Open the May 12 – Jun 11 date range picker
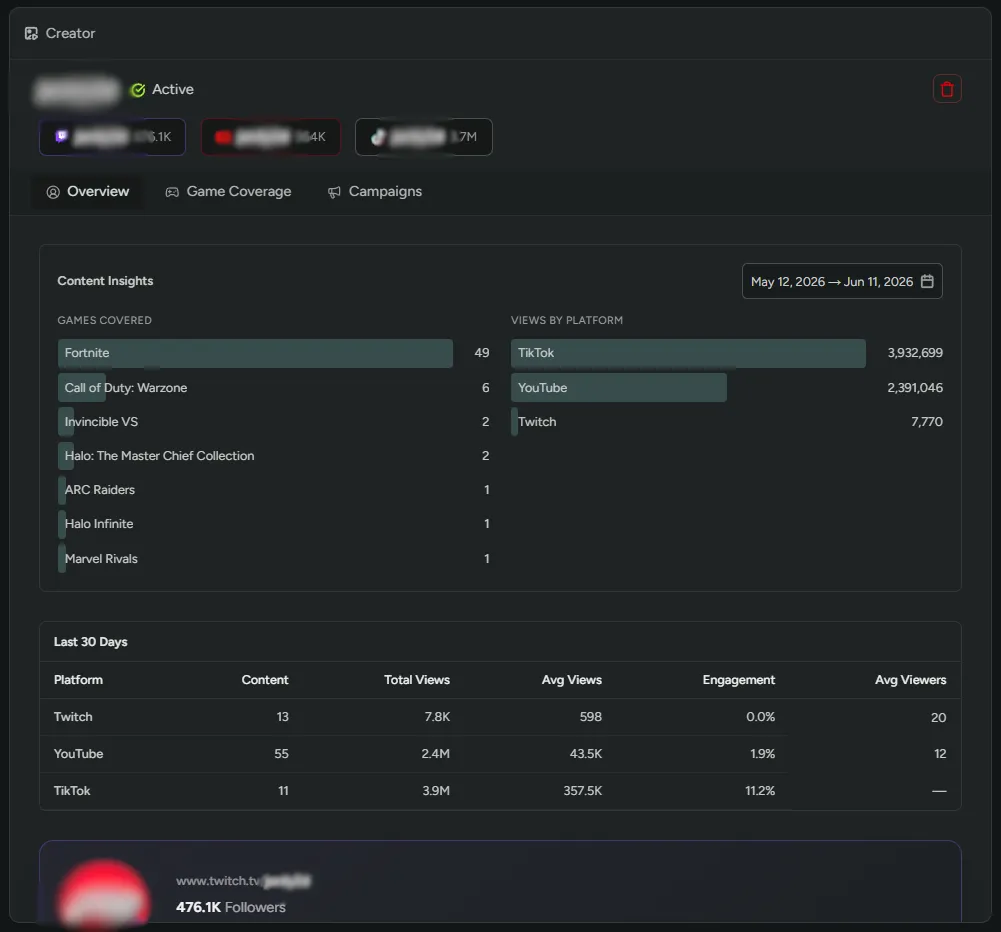The width and height of the screenshot is (1001, 932). (x=842, y=281)
